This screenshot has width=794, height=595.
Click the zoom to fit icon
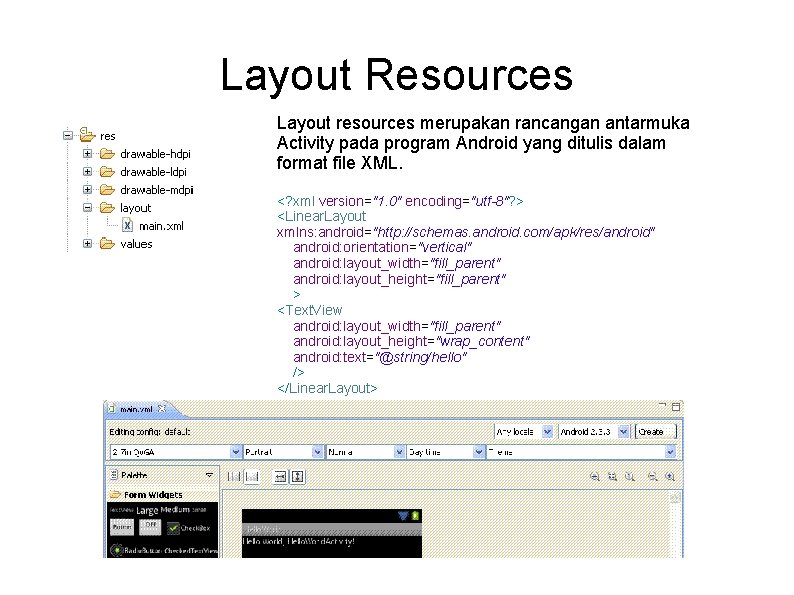pyautogui.click(x=612, y=477)
